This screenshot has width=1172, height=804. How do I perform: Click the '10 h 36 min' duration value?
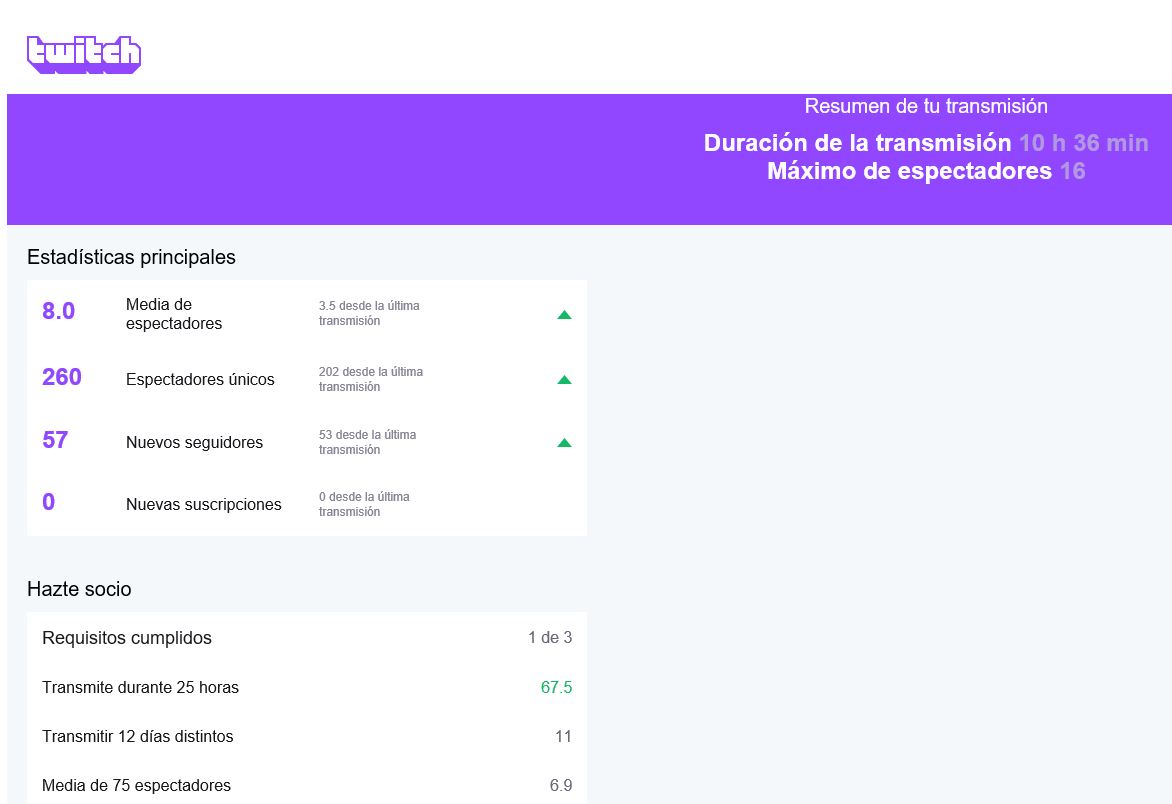pos(1084,143)
